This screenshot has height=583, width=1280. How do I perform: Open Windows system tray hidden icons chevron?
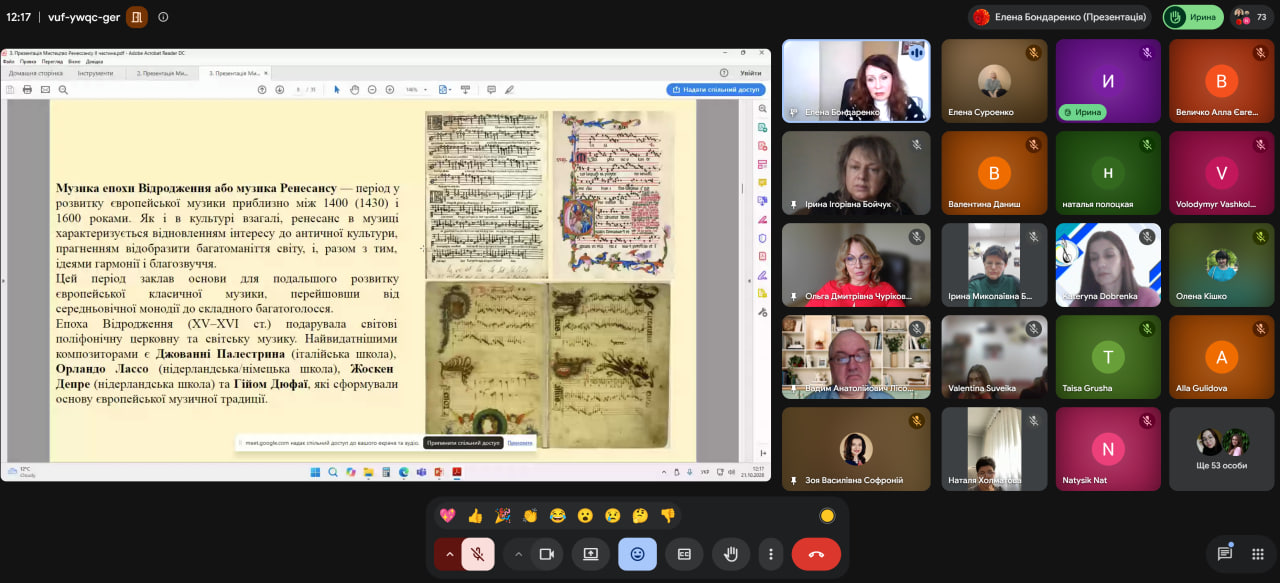(x=663, y=471)
